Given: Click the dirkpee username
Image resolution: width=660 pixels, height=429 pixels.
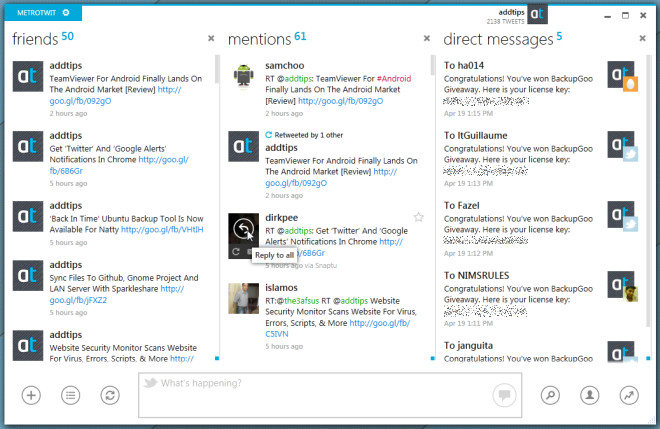Looking at the screenshot, I should (282, 218).
